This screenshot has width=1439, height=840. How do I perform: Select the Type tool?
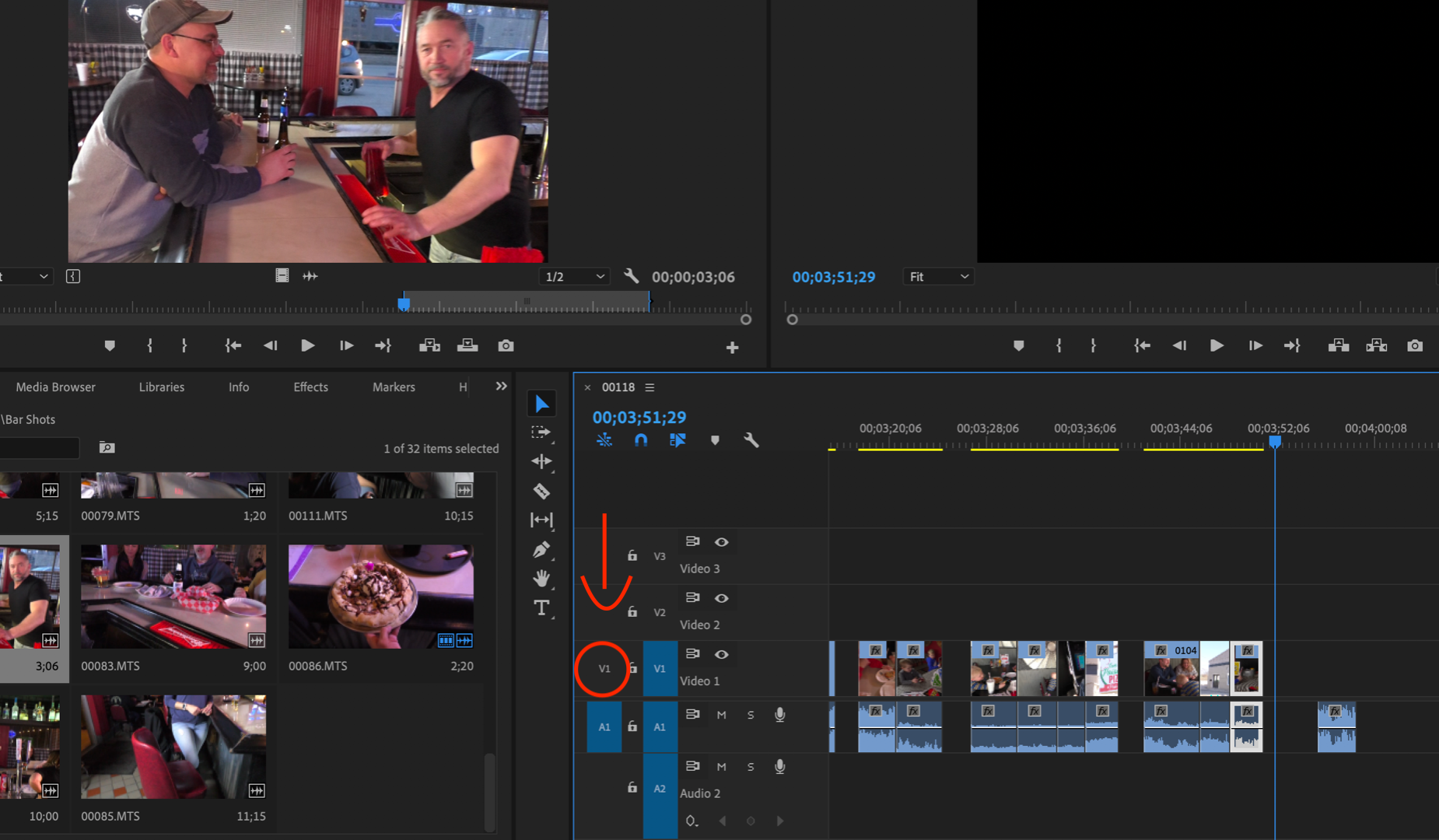click(542, 607)
